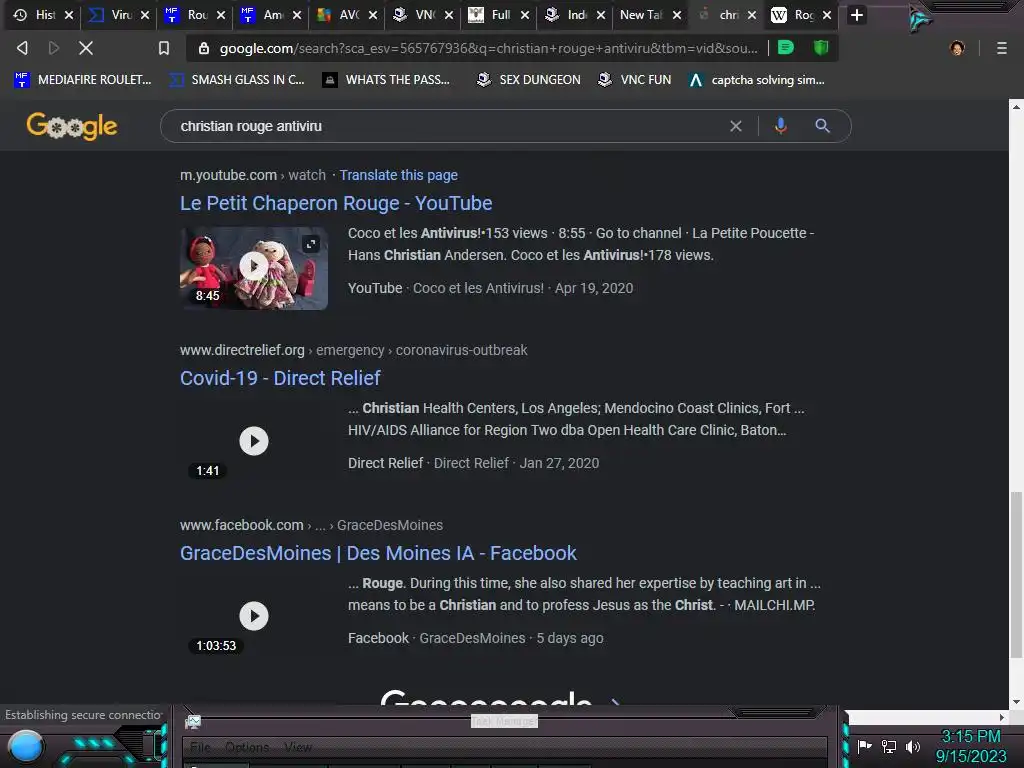Click the Windows Start orb
The width and height of the screenshot is (1024, 768).
26,747
